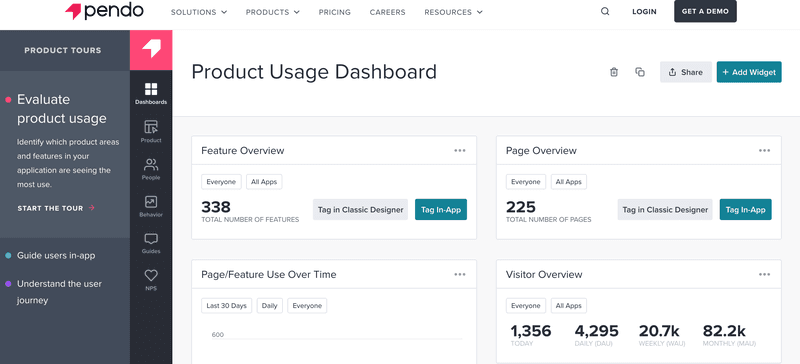This screenshot has height=364, width=800.
Task: Click the 82.2k Monthly (MAU) value
Action: (724, 331)
